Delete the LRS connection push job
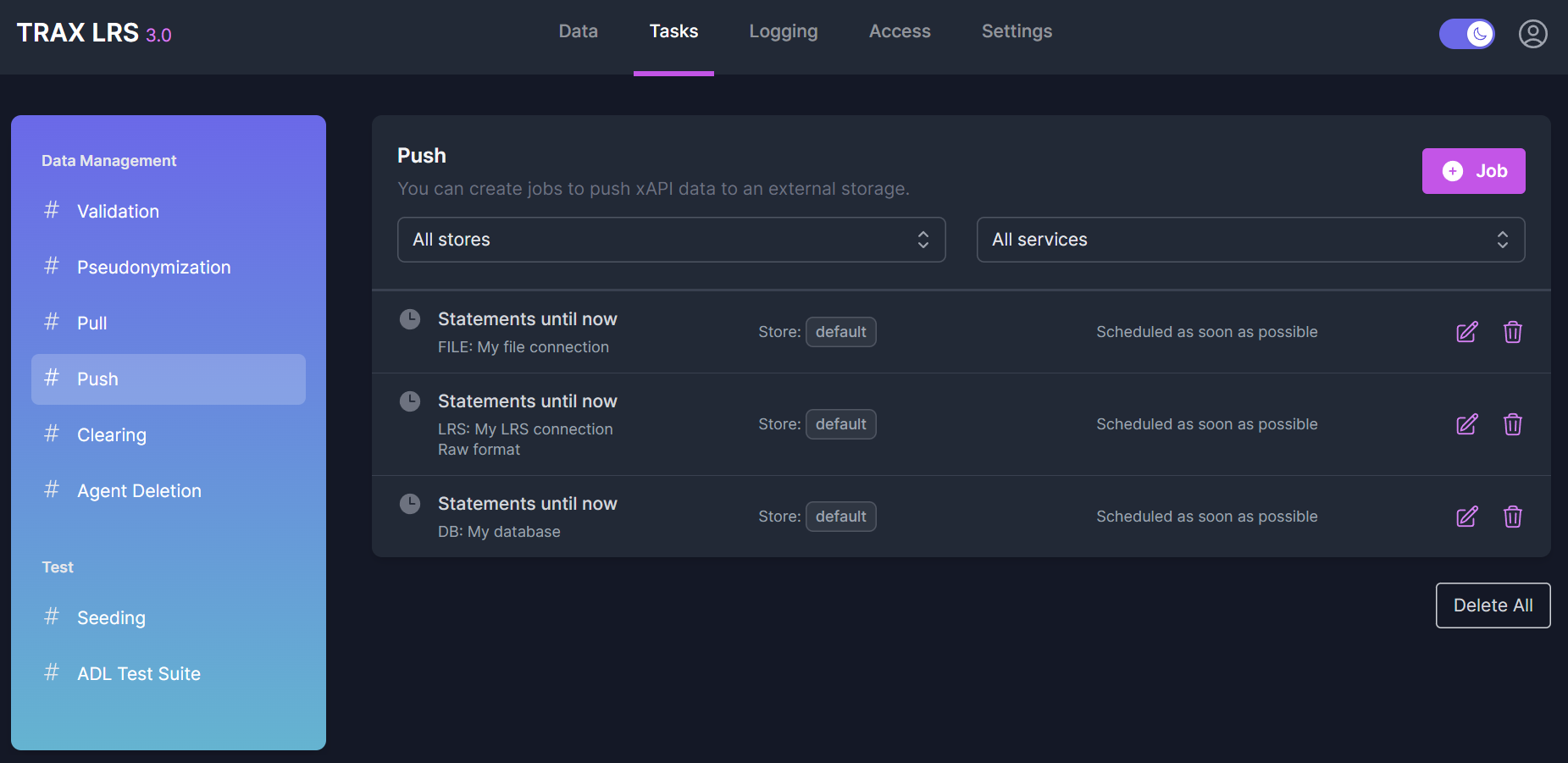The width and height of the screenshot is (1568, 763). (1512, 424)
